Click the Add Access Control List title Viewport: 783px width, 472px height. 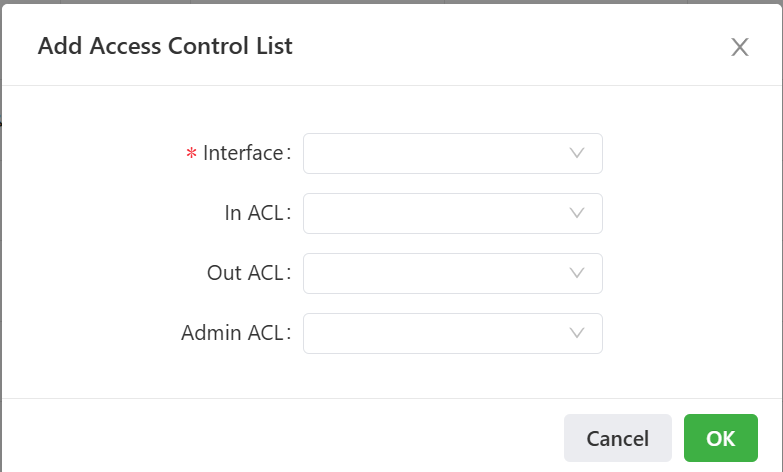click(x=165, y=46)
